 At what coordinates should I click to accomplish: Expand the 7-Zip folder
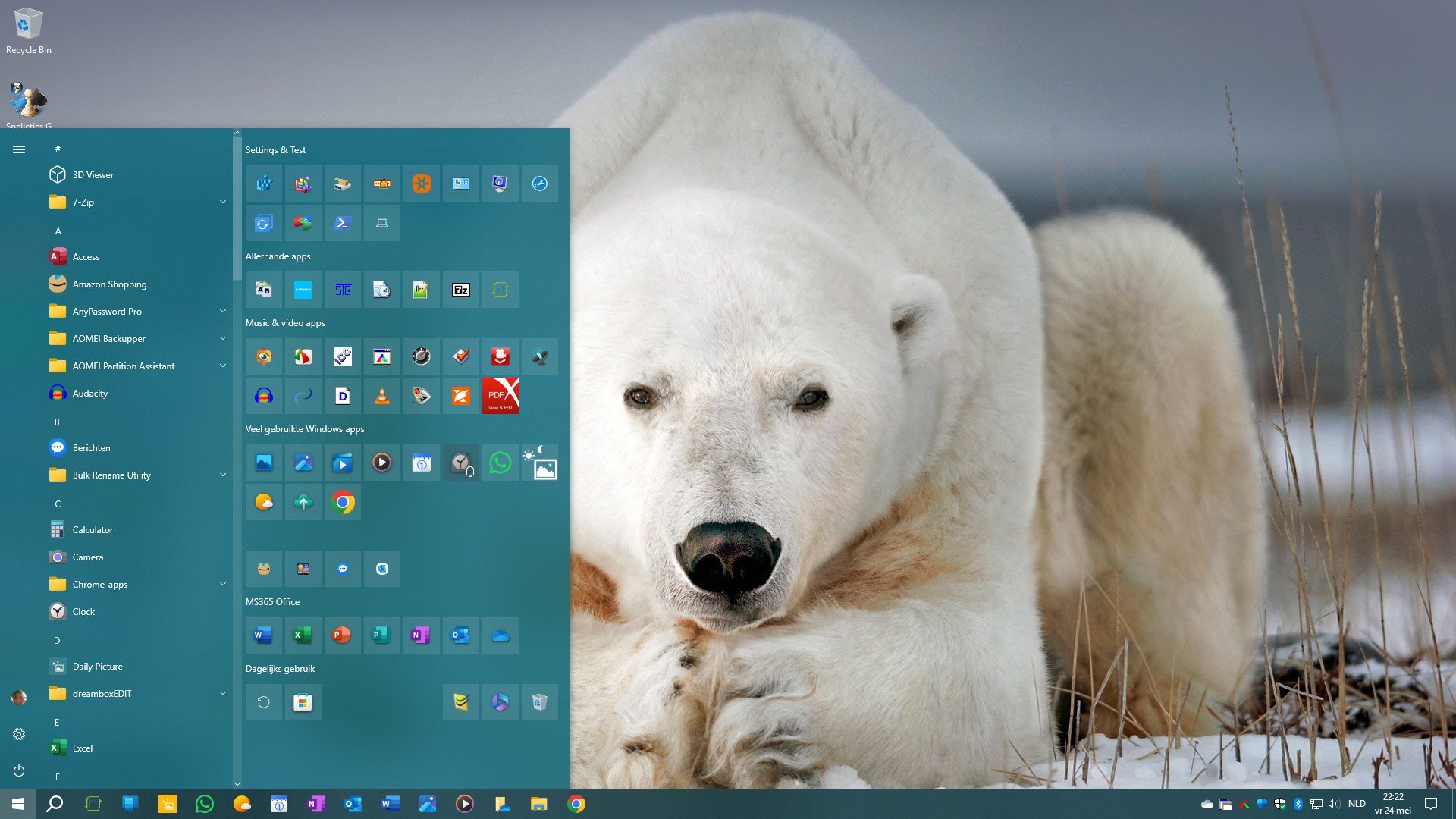tap(222, 202)
